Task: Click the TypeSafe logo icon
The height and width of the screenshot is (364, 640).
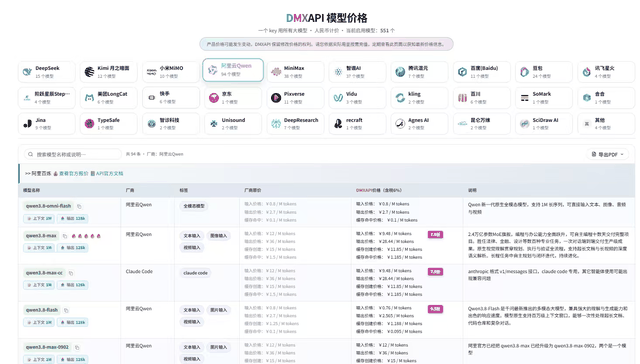Action: pos(89,124)
